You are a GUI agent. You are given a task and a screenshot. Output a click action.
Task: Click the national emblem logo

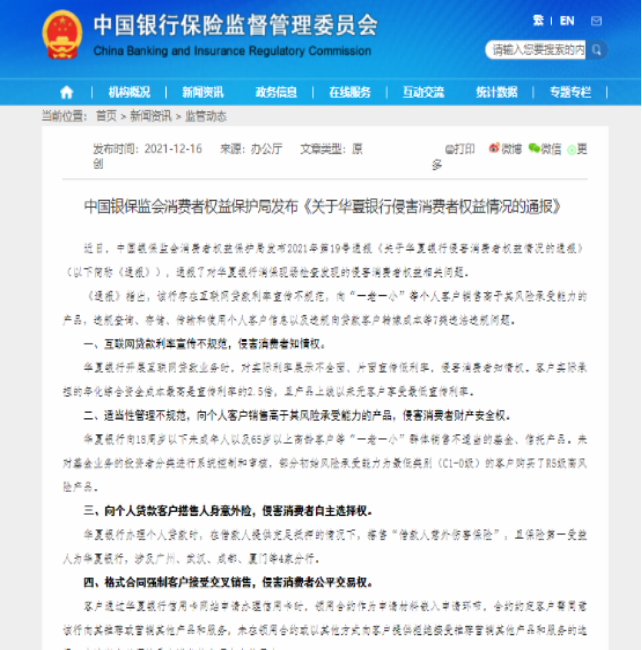(x=62, y=34)
